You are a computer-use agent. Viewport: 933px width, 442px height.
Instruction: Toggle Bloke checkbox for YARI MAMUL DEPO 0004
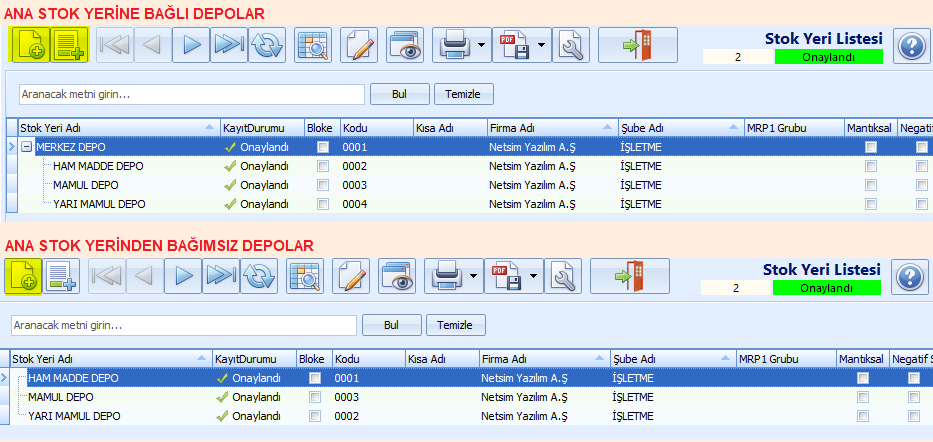(x=323, y=204)
